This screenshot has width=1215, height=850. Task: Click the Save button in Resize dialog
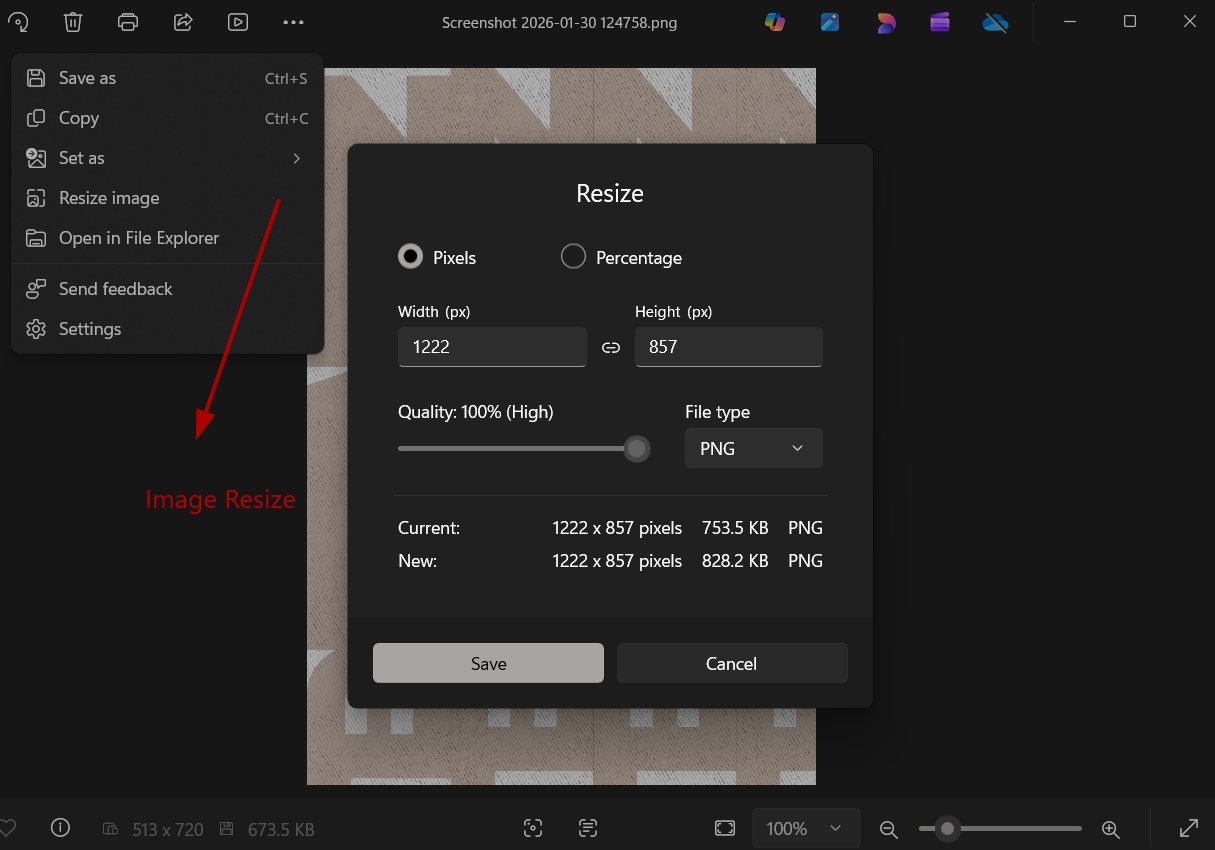click(488, 663)
